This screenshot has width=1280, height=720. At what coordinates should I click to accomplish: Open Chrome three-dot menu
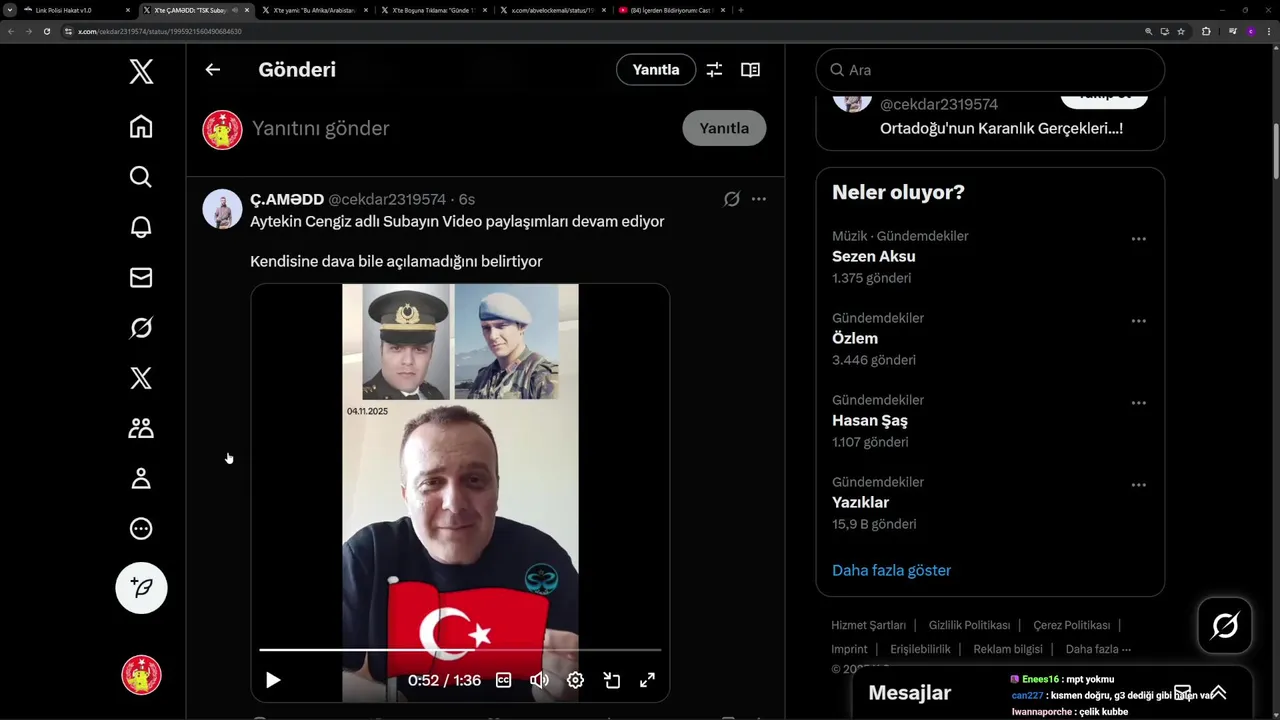coord(1267,31)
